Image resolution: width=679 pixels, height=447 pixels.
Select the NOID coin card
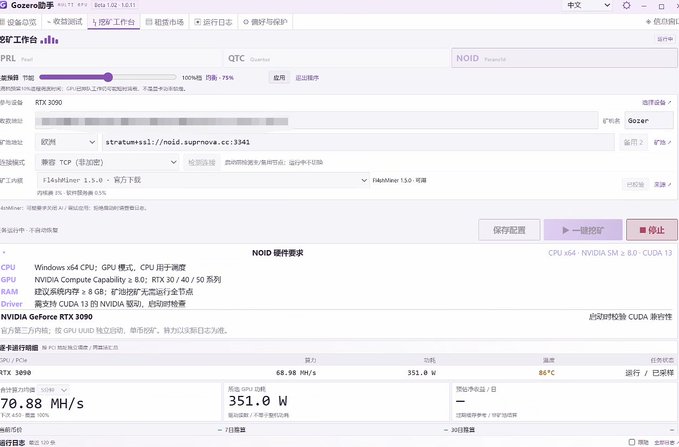(x=564, y=58)
